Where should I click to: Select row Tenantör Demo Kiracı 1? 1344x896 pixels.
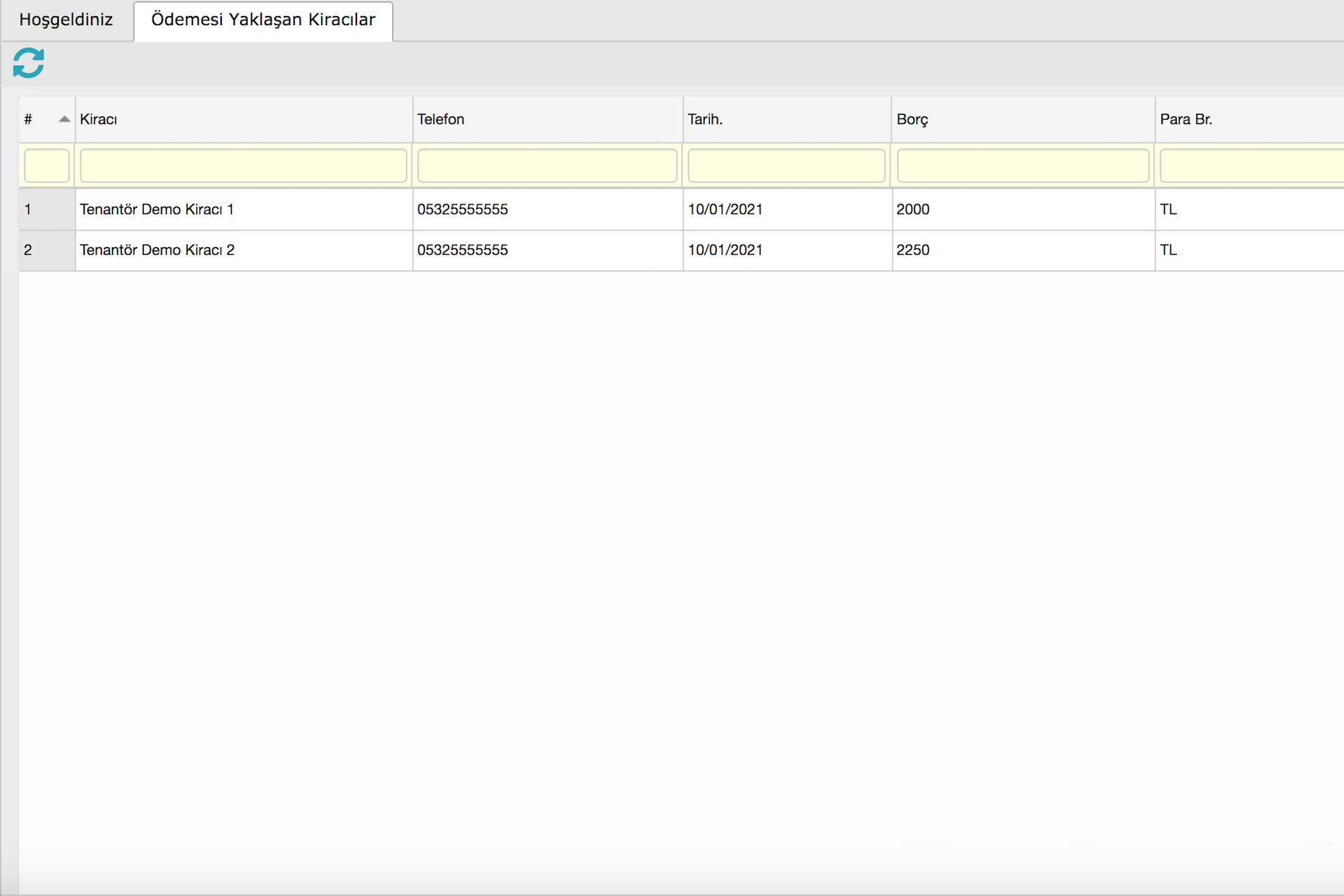[x=157, y=209]
